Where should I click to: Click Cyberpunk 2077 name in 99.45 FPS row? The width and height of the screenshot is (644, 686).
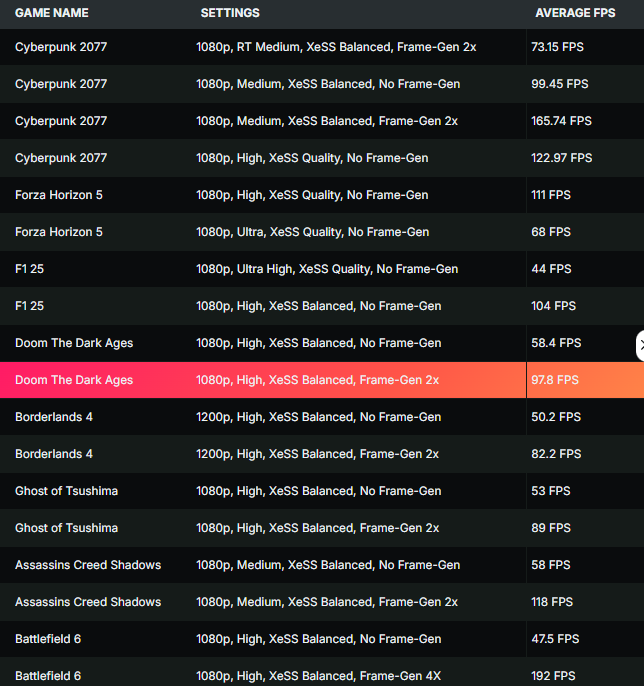[x=61, y=84]
